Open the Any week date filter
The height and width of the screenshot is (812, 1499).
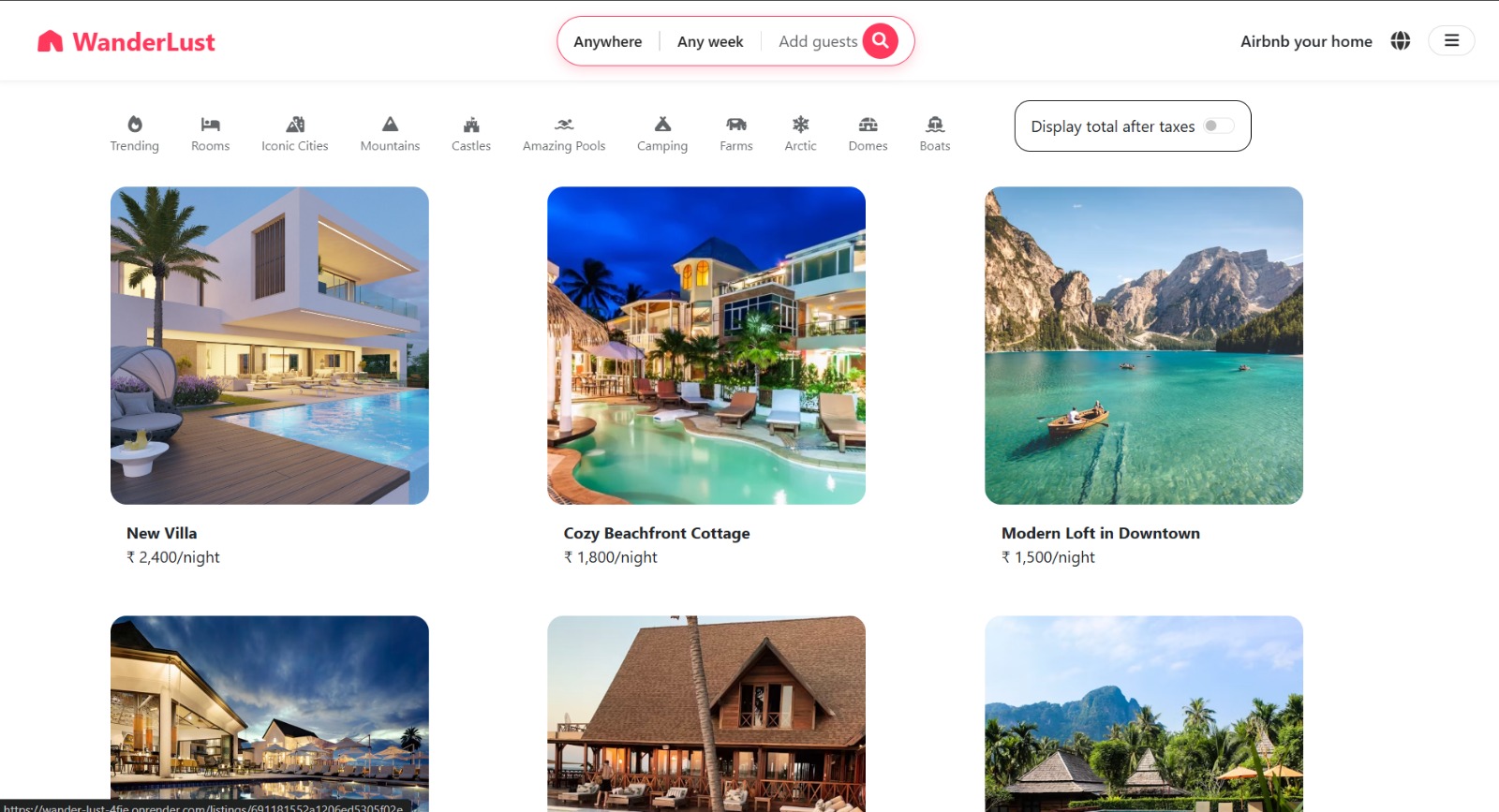pyautogui.click(x=710, y=41)
